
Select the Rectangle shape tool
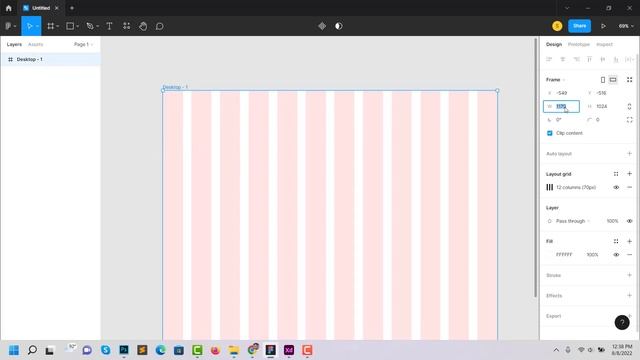pyautogui.click(x=70, y=26)
